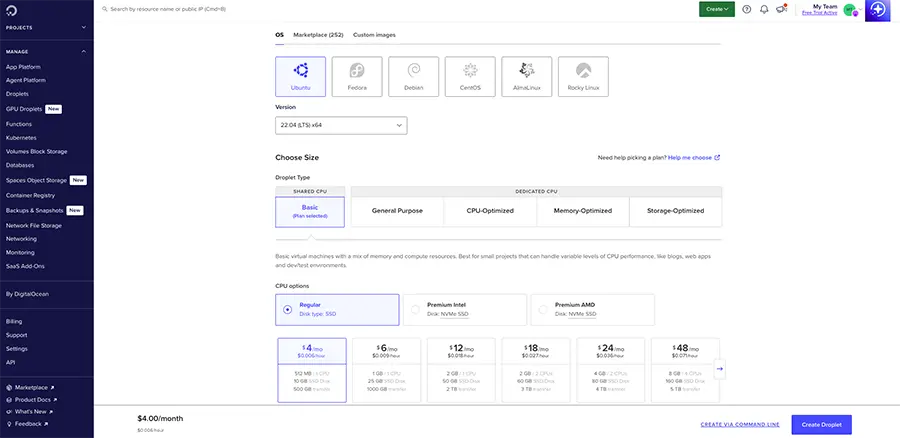900x438 pixels.
Task: Switch to the Marketplace (252) tab
Action: point(318,35)
